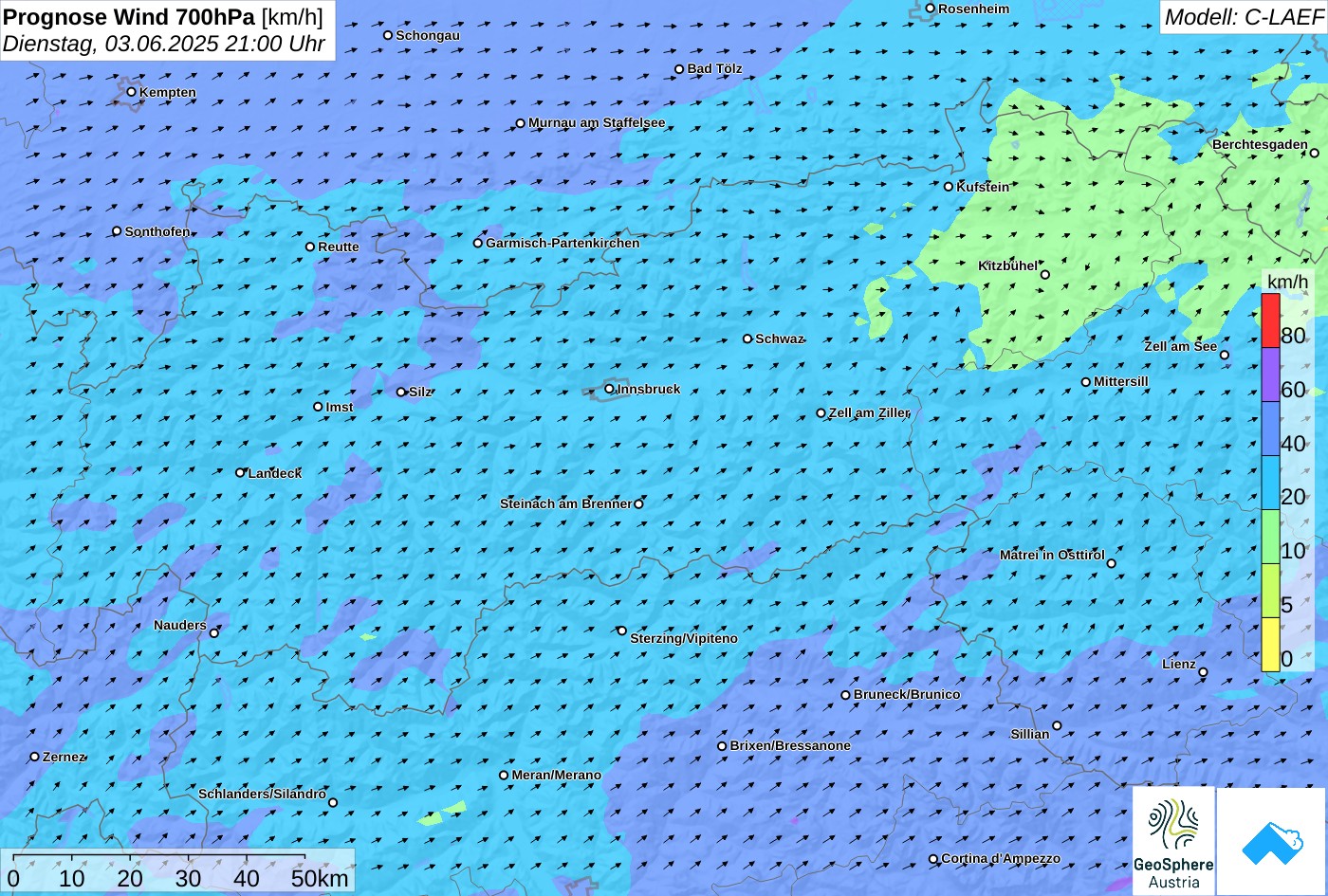
Task: Click the Rosenheim label
Action: pyautogui.click(x=974, y=9)
